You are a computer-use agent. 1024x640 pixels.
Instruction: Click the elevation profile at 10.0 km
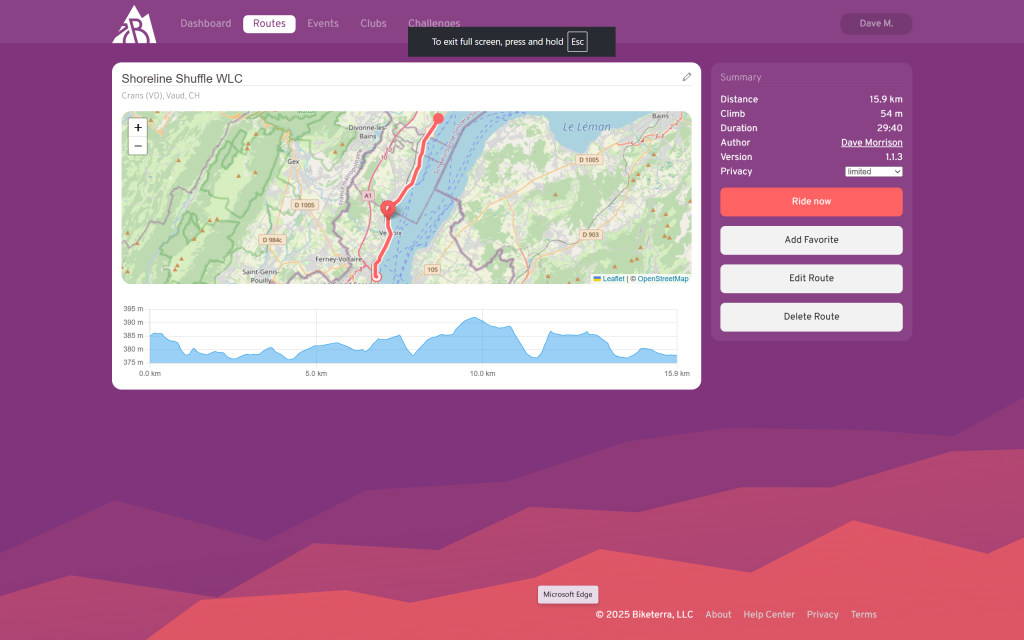[x=483, y=340]
